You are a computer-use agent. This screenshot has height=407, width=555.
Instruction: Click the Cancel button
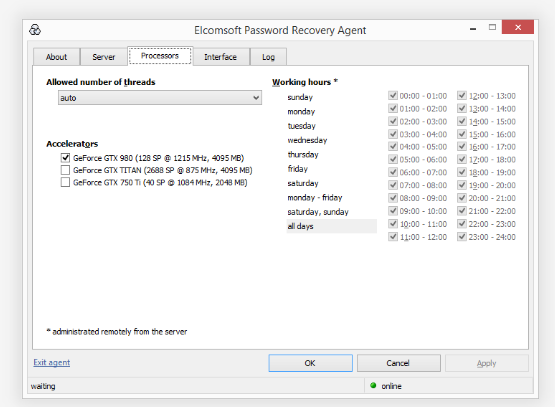tap(399, 363)
